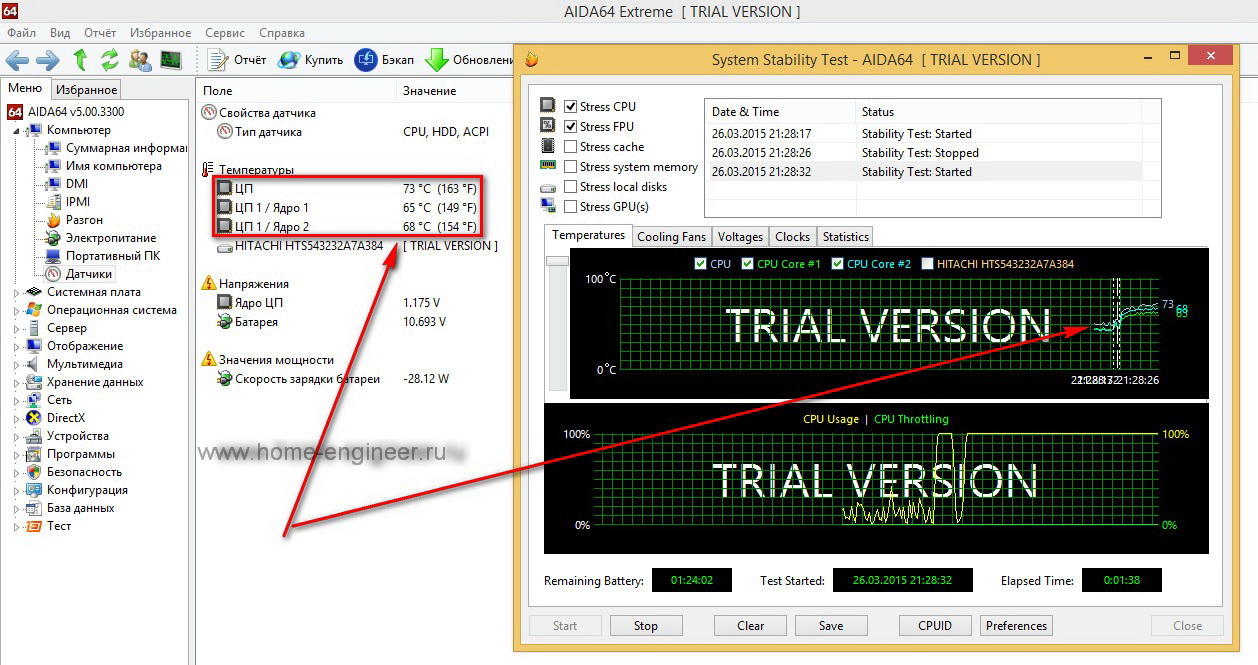The image size is (1258, 665).
Task: Open the Сервис menu
Action: 225,33
